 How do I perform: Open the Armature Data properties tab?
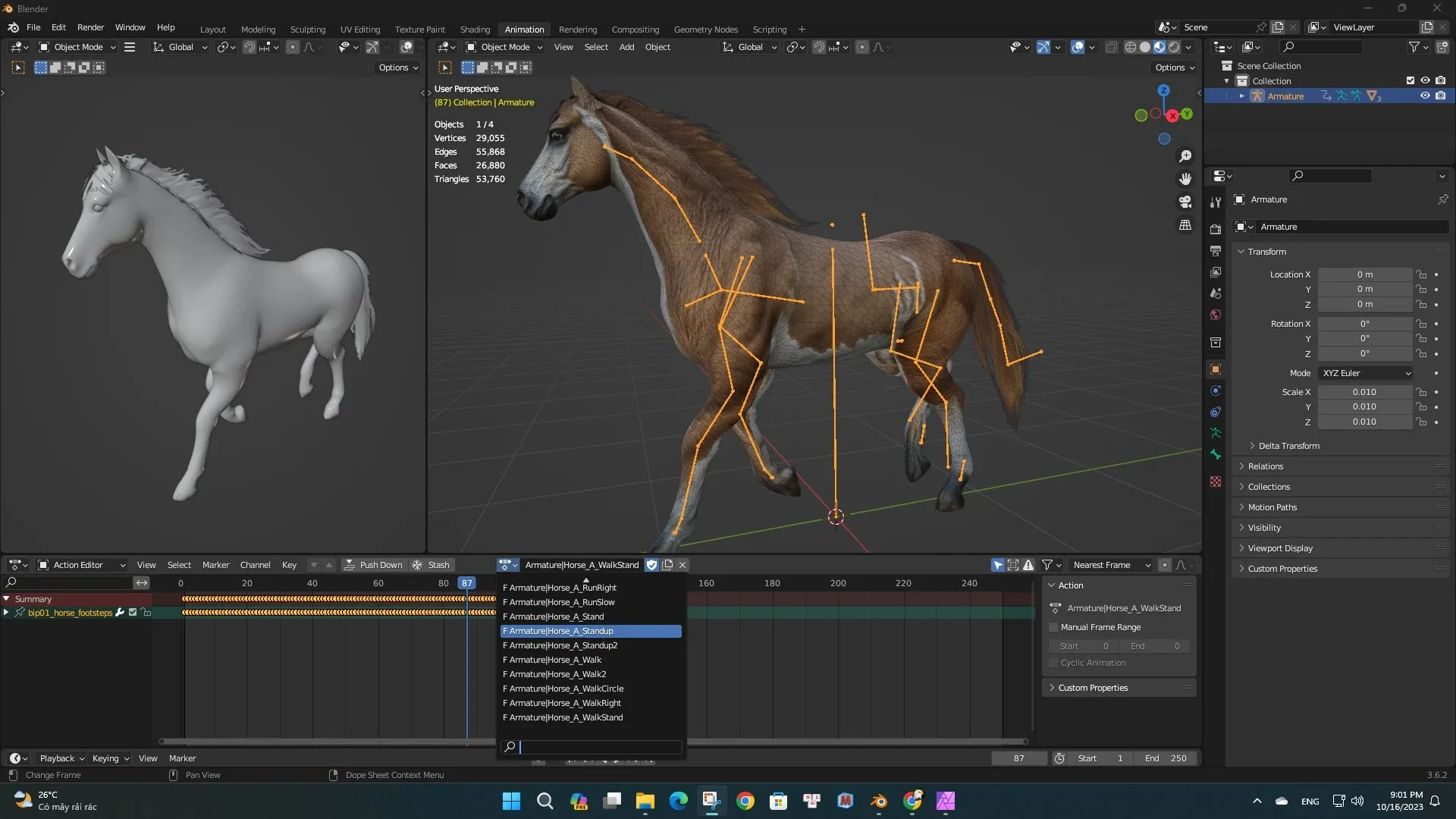pos(1216,433)
